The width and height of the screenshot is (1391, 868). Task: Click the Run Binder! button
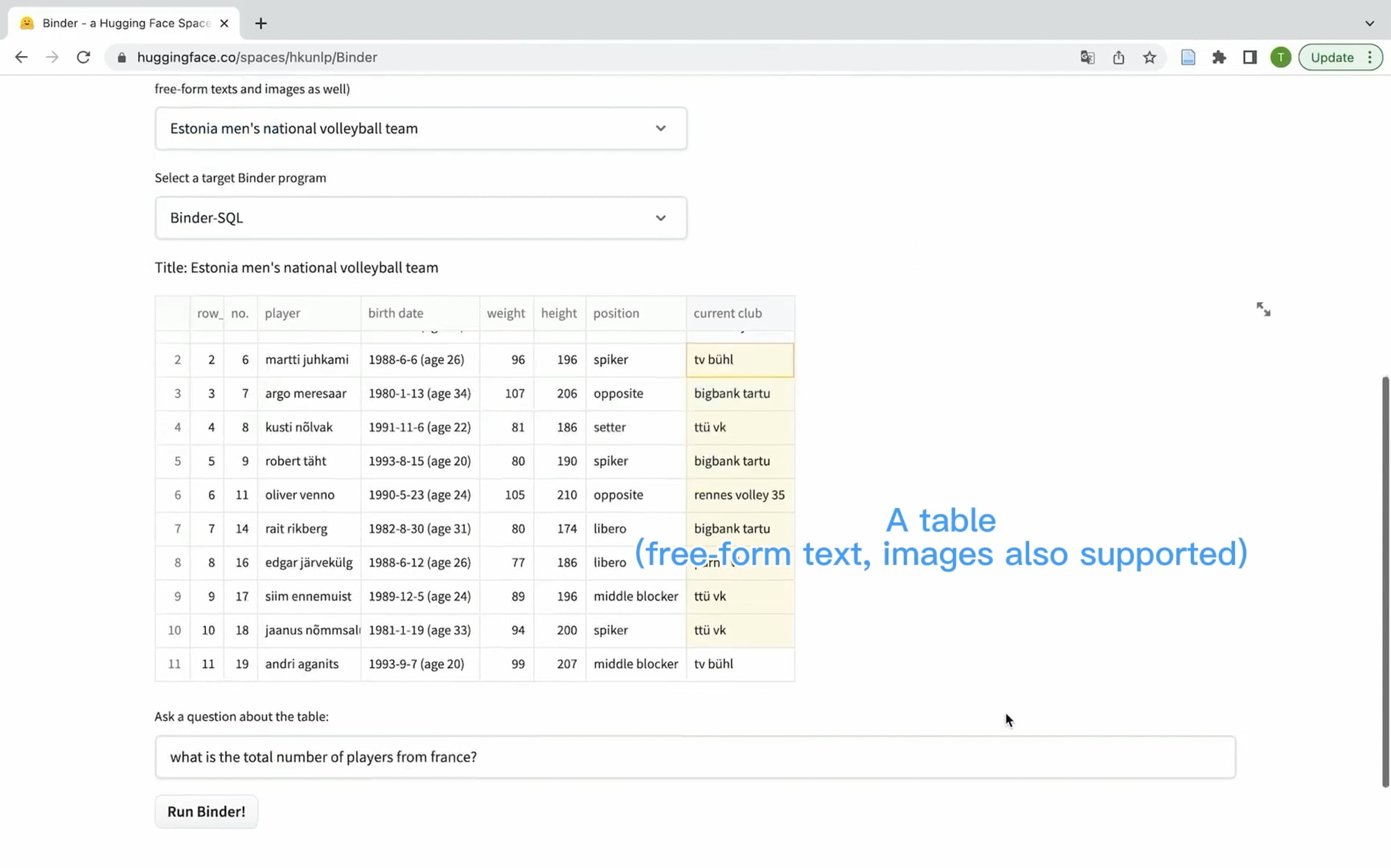point(206,811)
